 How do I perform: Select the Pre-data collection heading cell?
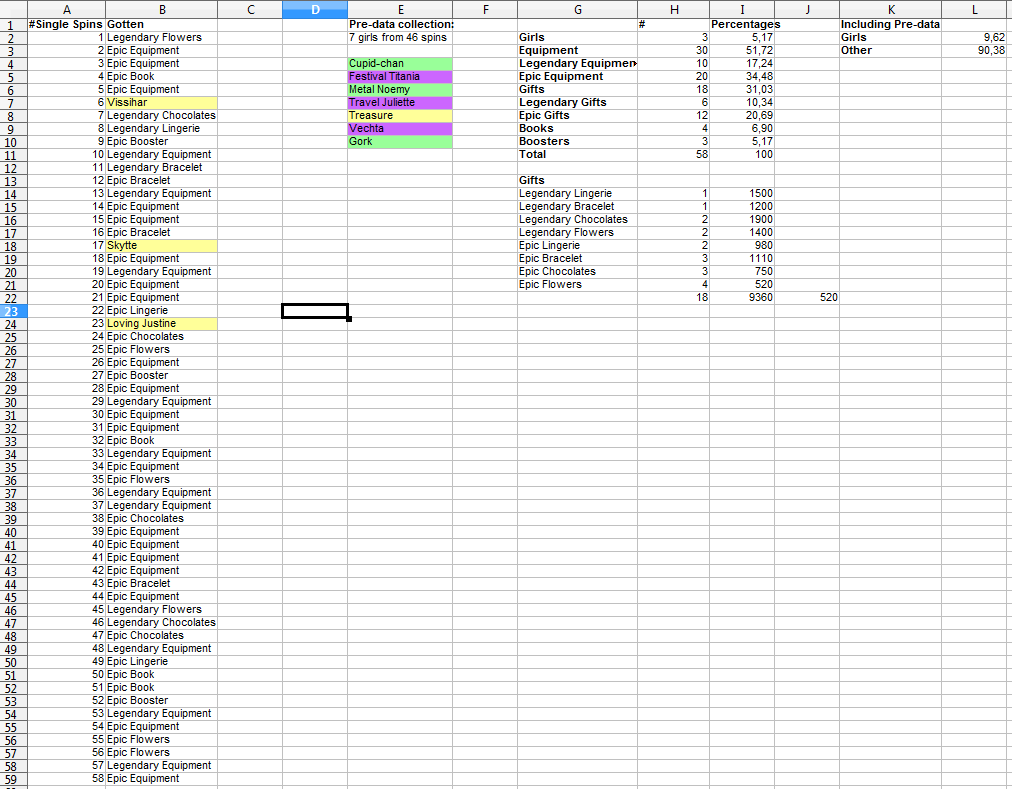point(401,24)
